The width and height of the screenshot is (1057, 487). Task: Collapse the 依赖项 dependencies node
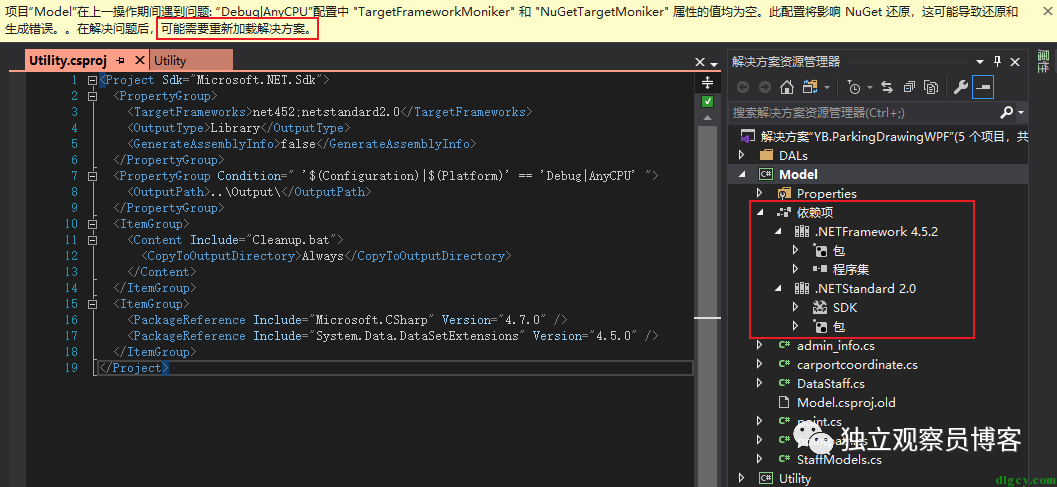pyautogui.click(x=760, y=212)
